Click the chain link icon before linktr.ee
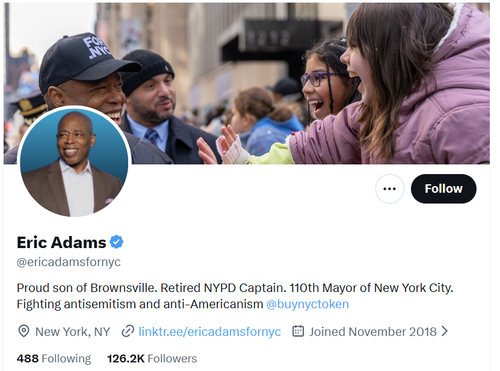 tap(128, 331)
